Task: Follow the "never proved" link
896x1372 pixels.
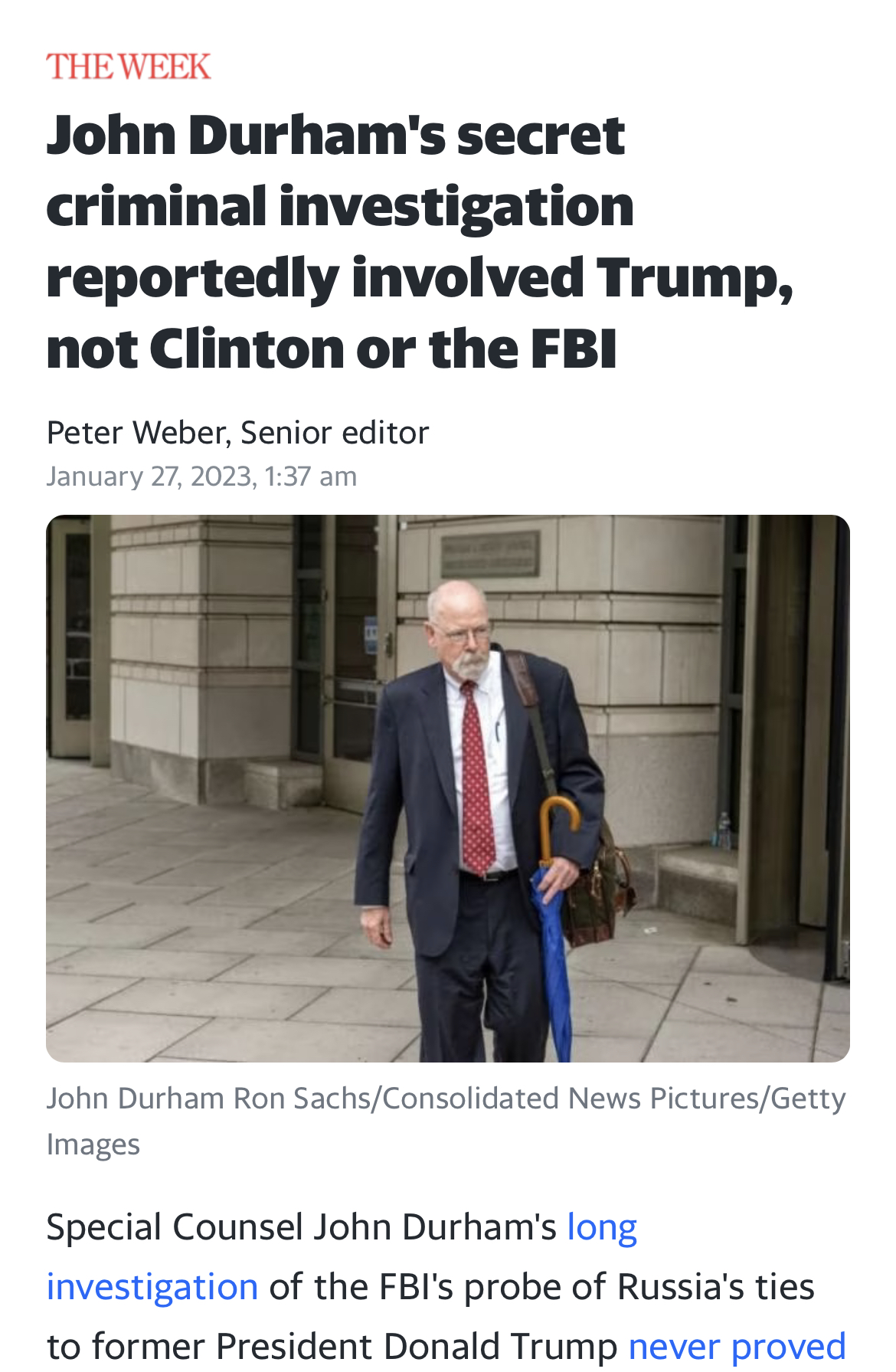Action: [737, 1346]
